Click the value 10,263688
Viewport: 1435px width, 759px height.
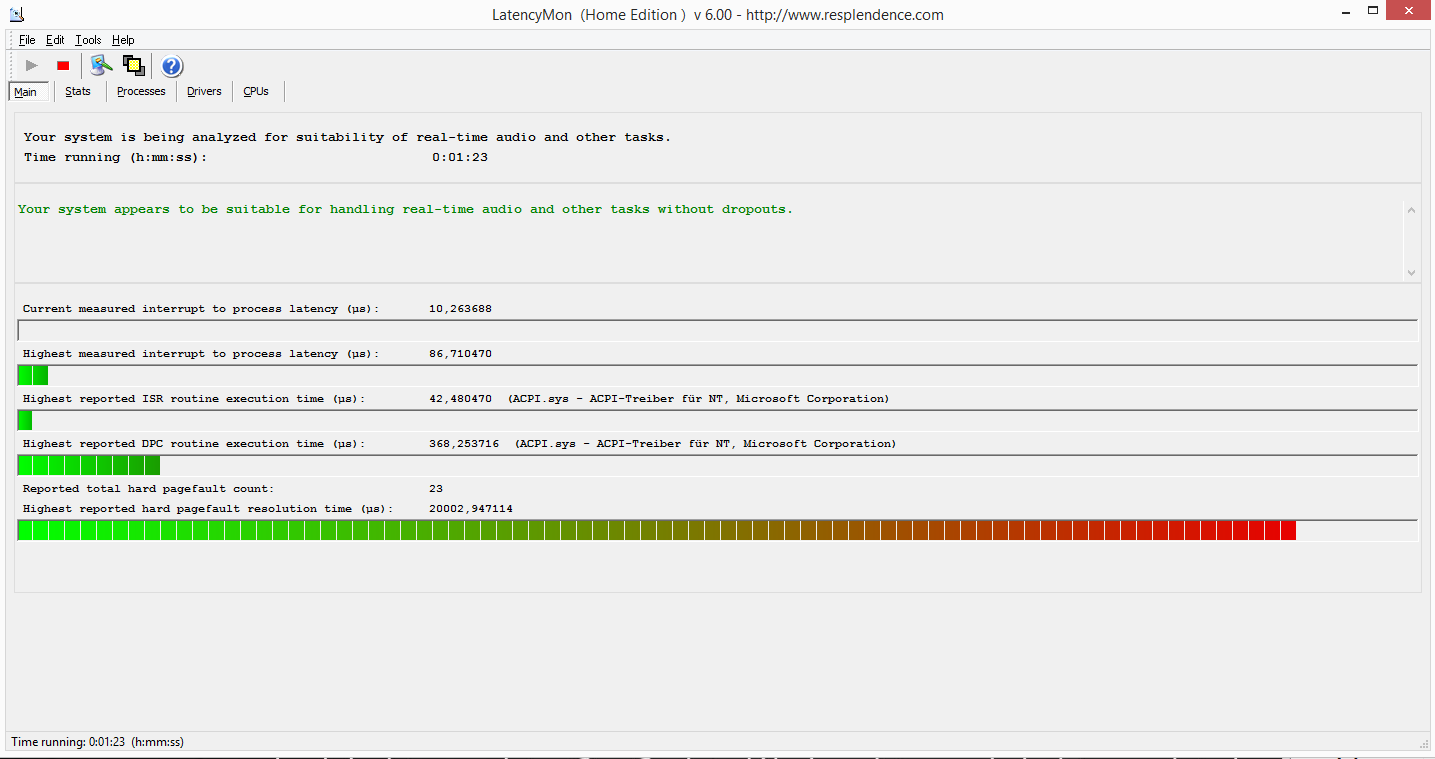460,309
